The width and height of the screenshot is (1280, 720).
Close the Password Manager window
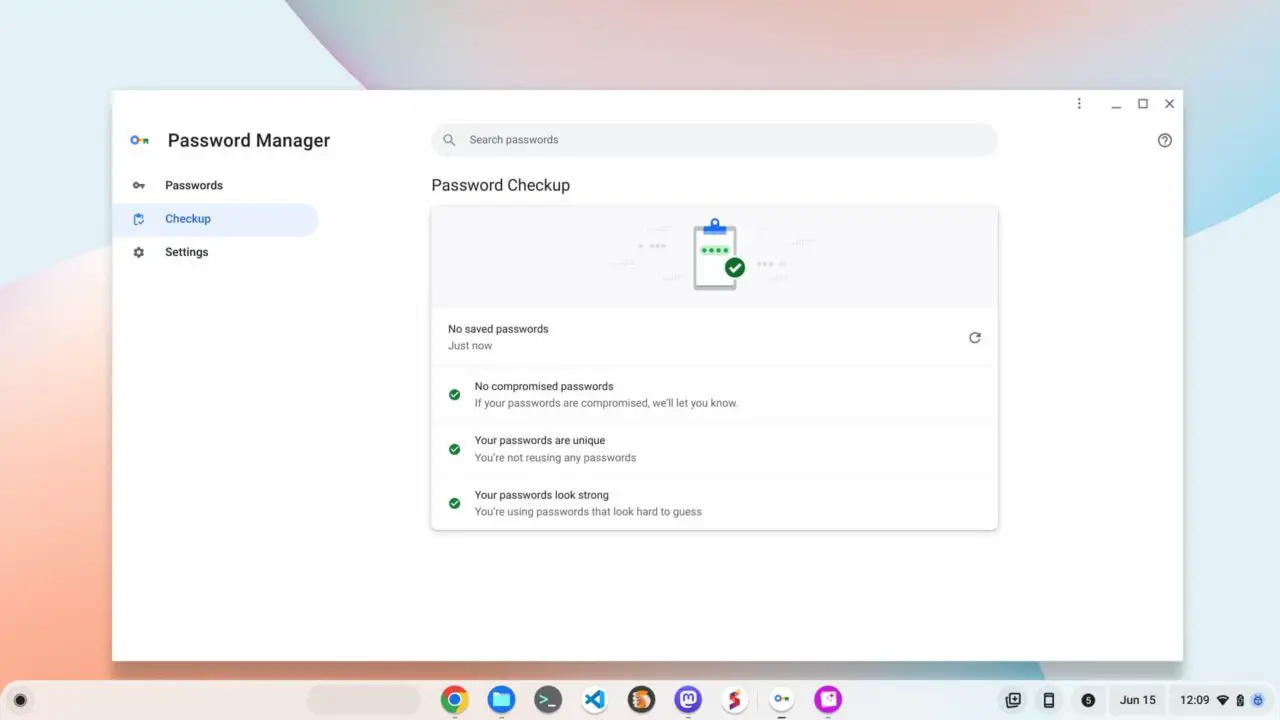(1169, 104)
